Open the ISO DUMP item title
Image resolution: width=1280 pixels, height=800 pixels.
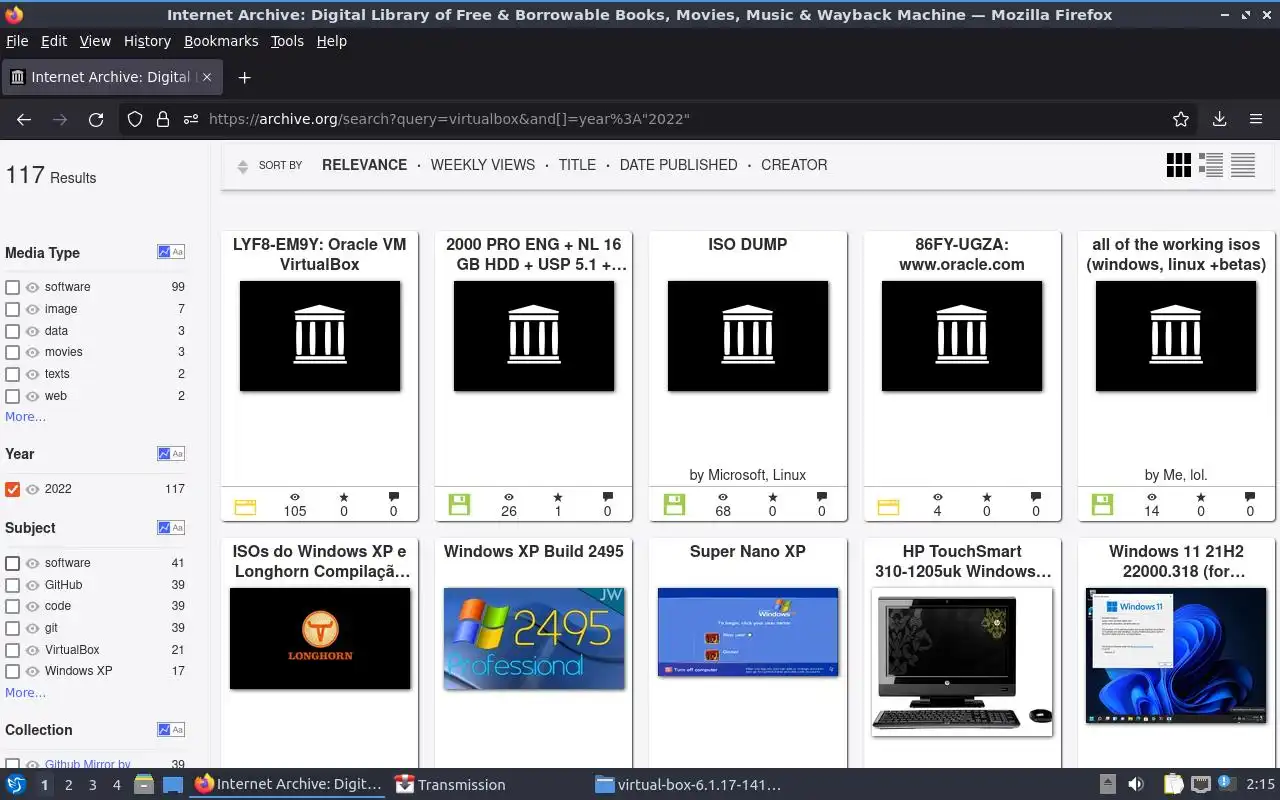pos(748,244)
